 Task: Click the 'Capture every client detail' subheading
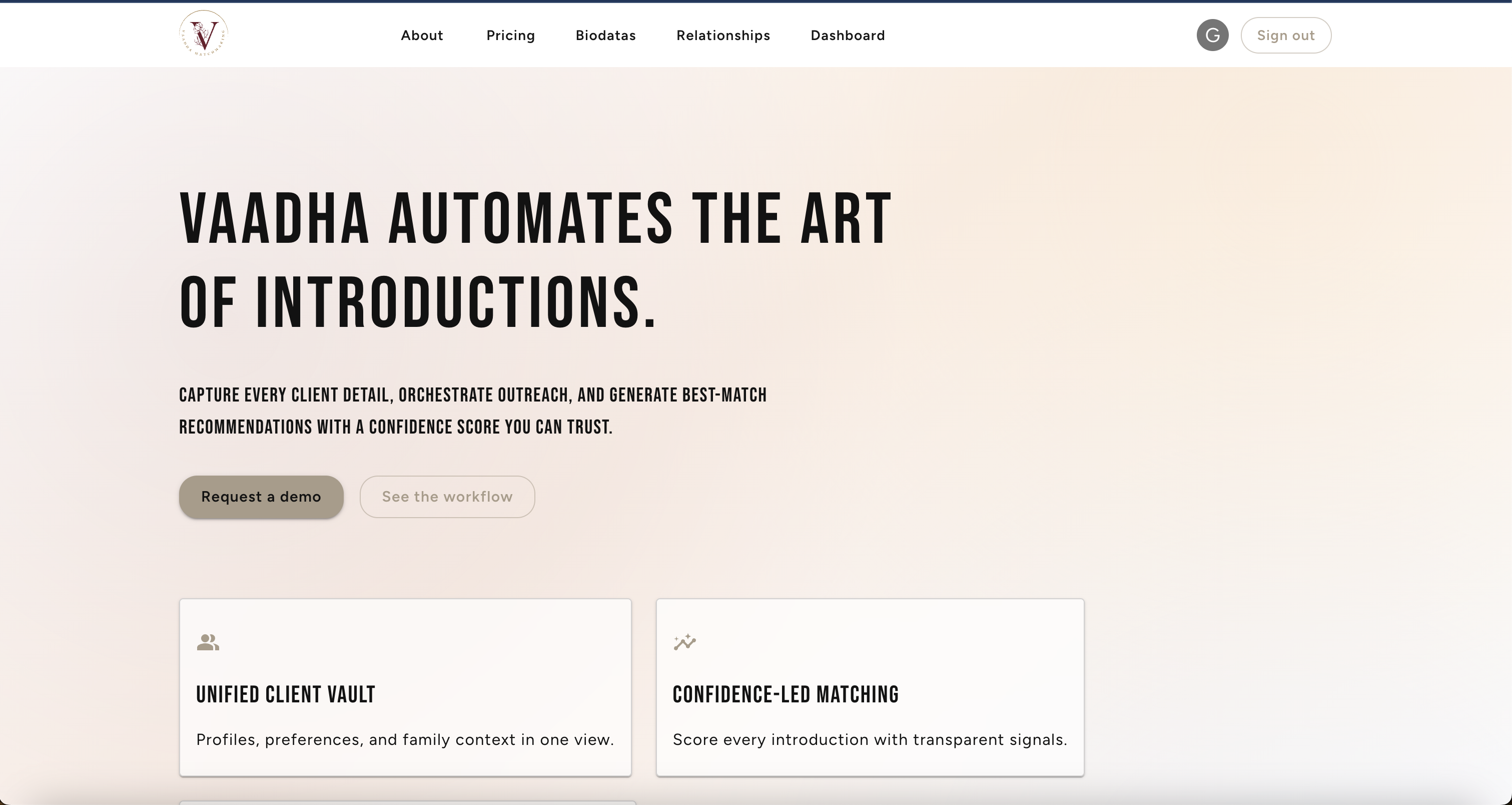tap(472, 411)
